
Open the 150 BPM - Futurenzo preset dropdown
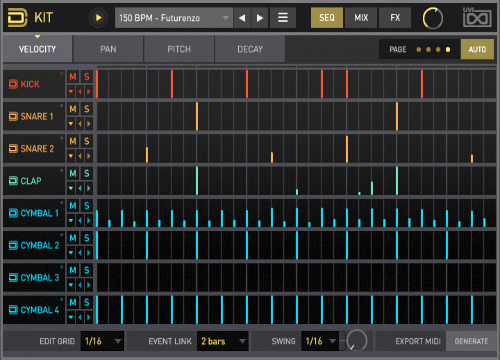(174, 18)
